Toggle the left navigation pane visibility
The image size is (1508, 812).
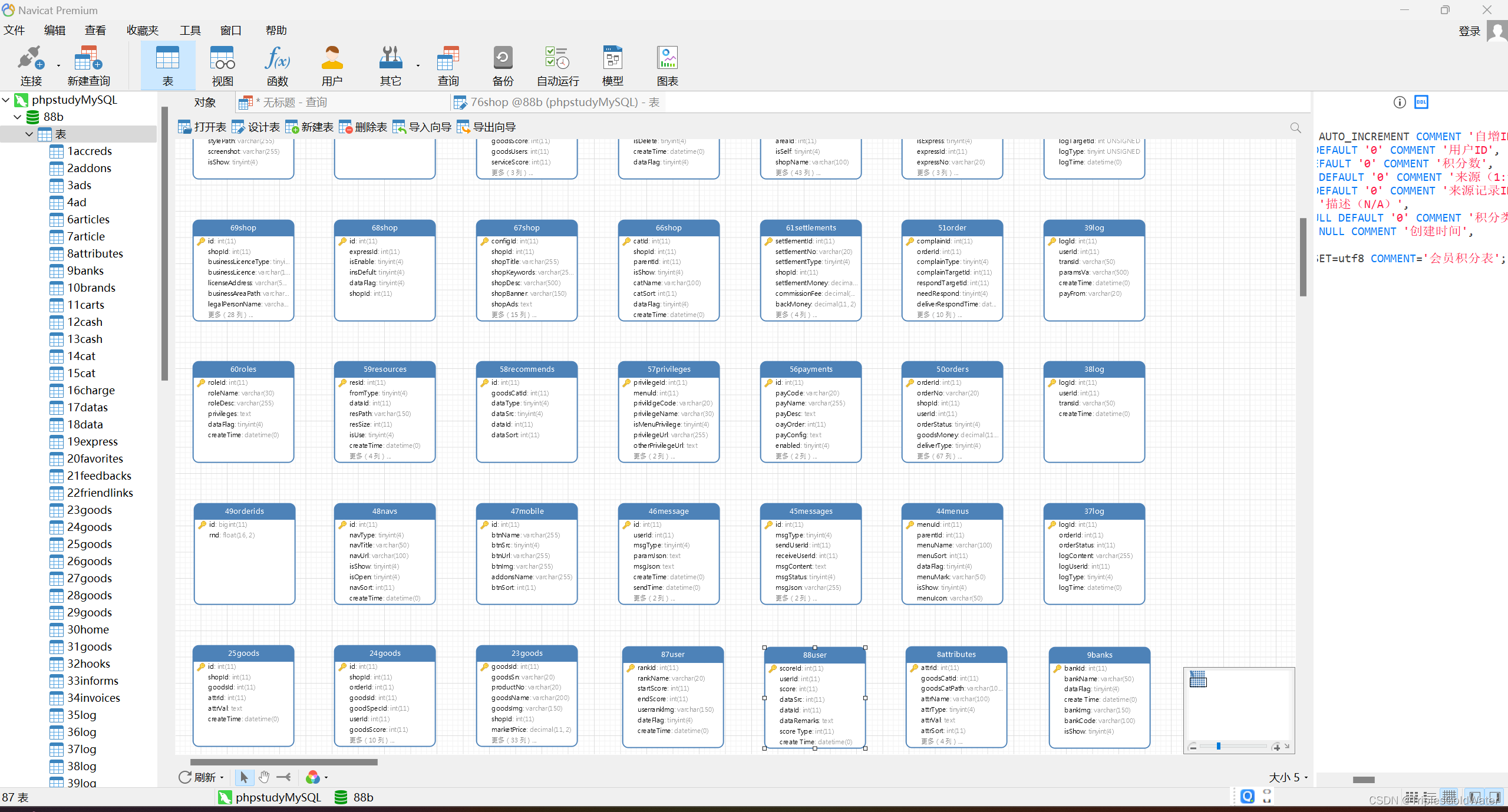click(1474, 797)
